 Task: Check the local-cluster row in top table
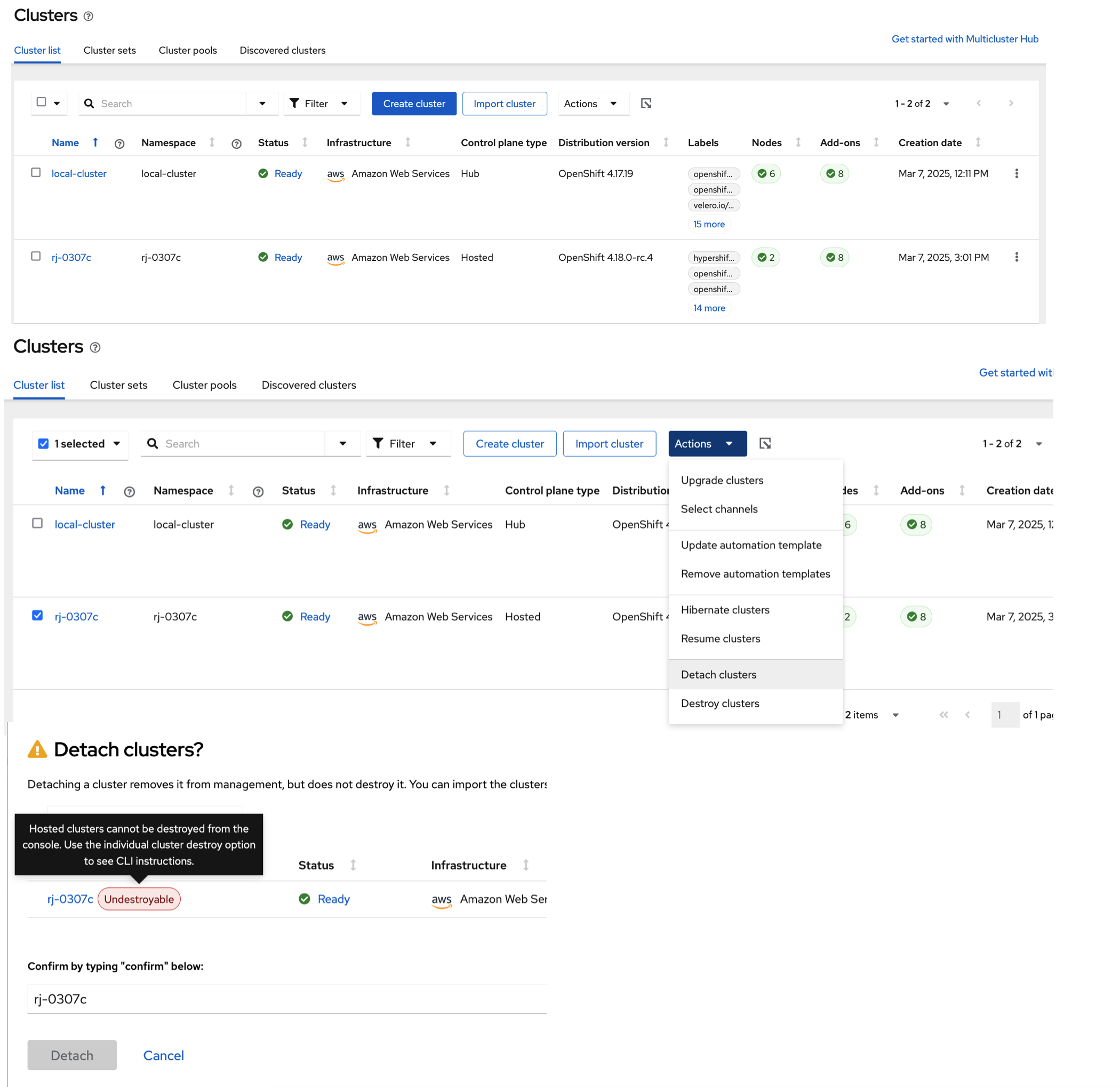click(x=36, y=173)
